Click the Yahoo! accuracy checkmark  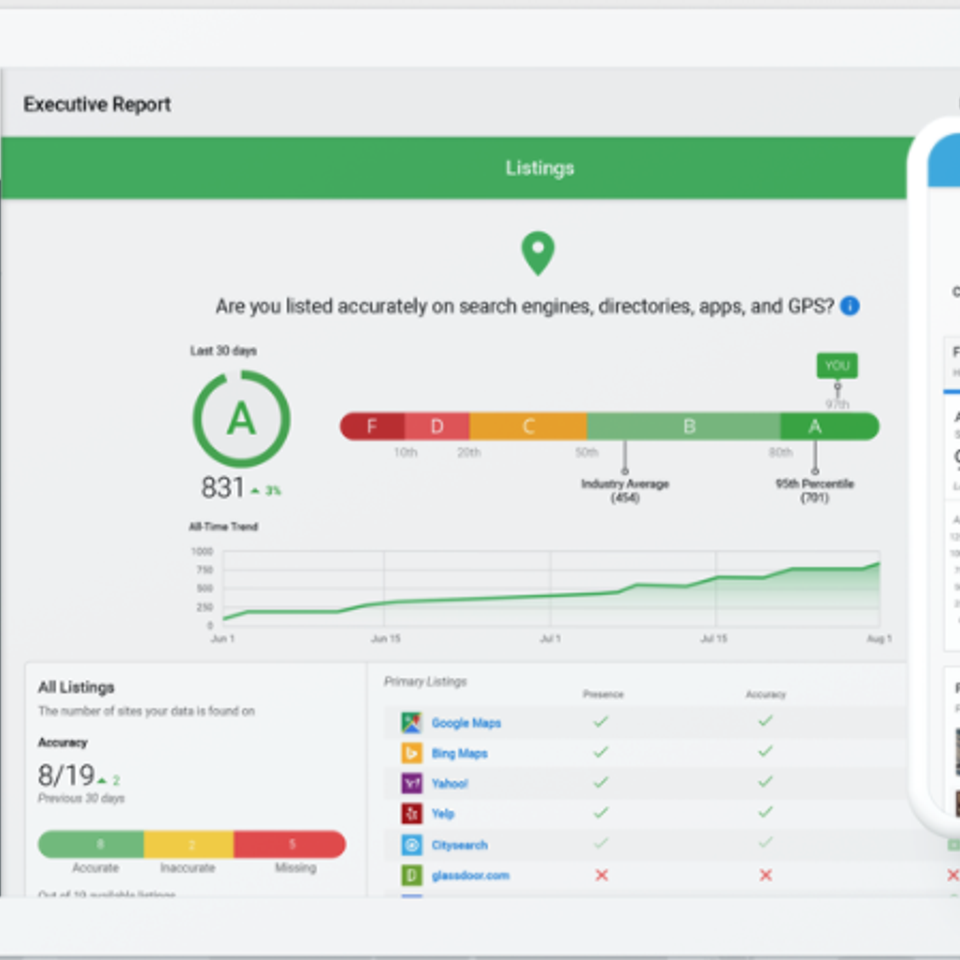(x=765, y=782)
